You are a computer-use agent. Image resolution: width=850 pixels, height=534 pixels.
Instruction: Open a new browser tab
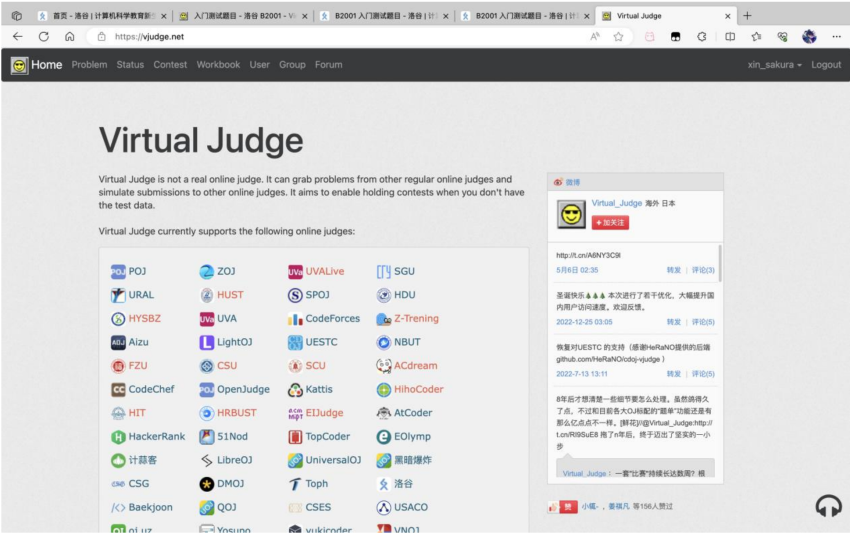point(747,16)
